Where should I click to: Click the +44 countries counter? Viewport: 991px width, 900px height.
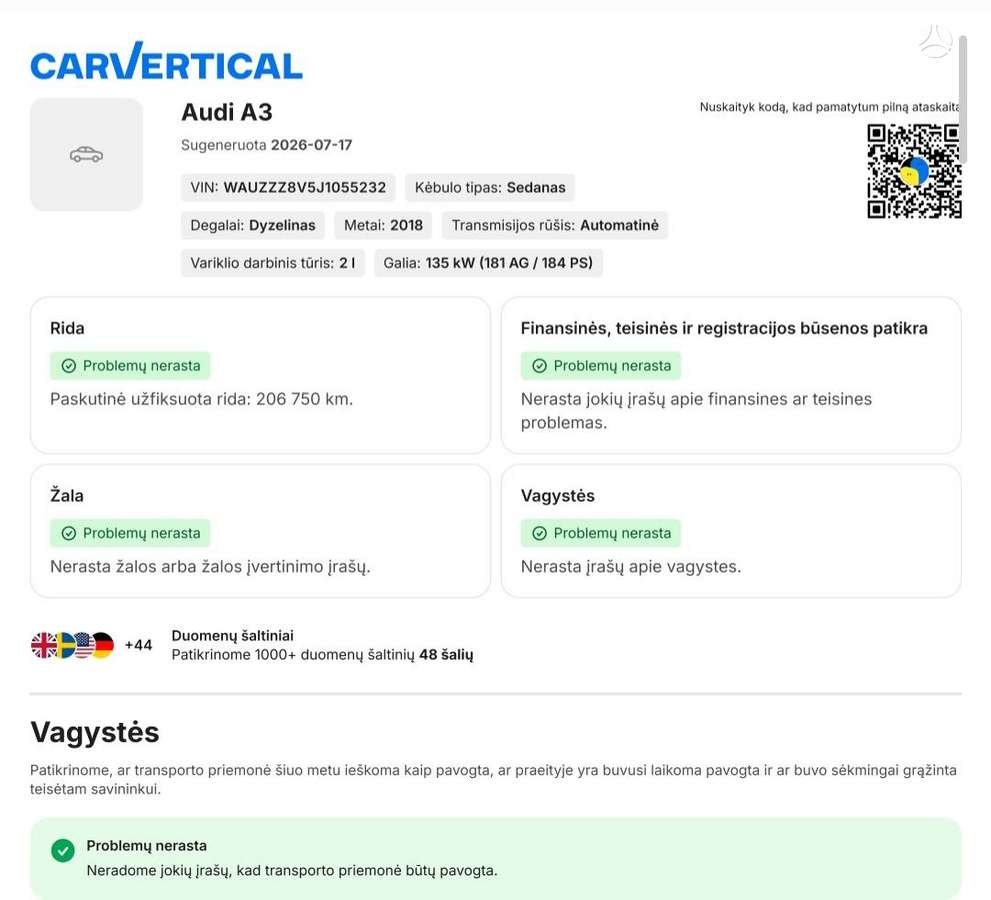click(138, 645)
